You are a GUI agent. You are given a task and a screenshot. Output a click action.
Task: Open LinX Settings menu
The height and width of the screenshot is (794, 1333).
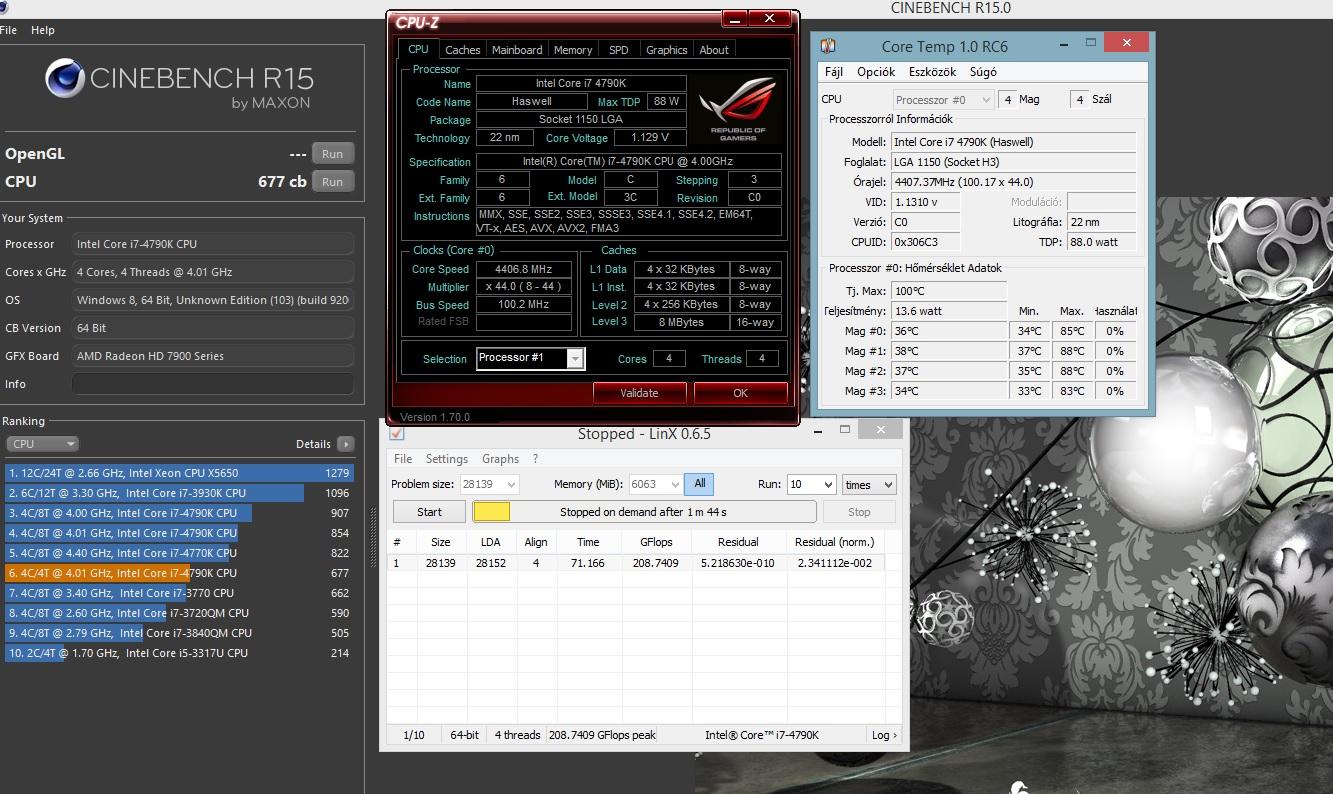[447, 459]
